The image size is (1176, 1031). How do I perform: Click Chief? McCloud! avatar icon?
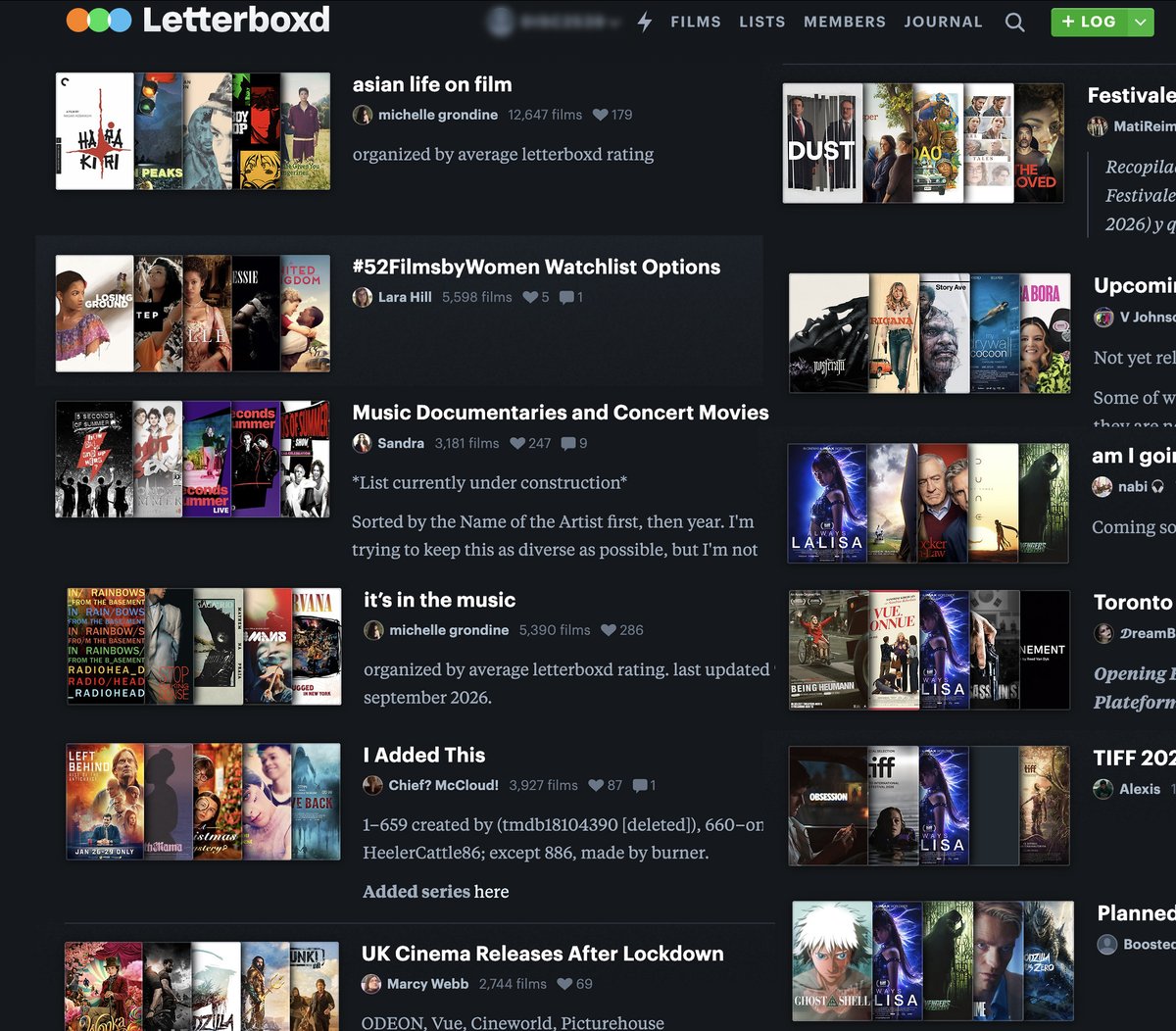(373, 785)
